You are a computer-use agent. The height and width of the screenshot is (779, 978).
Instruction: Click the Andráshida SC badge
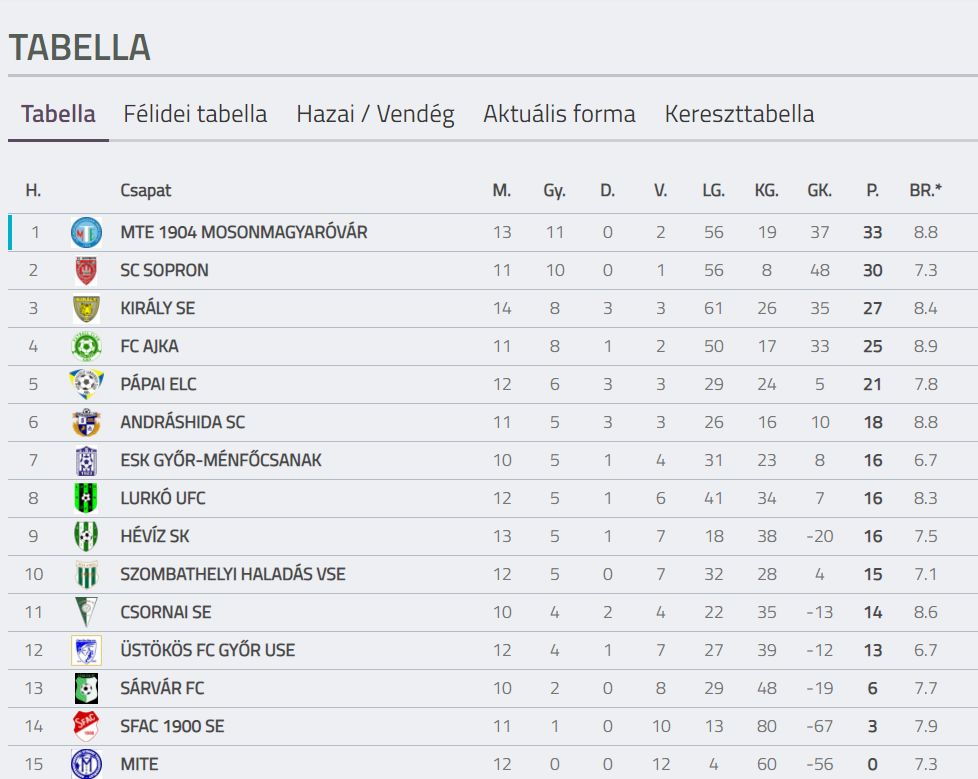(86, 422)
